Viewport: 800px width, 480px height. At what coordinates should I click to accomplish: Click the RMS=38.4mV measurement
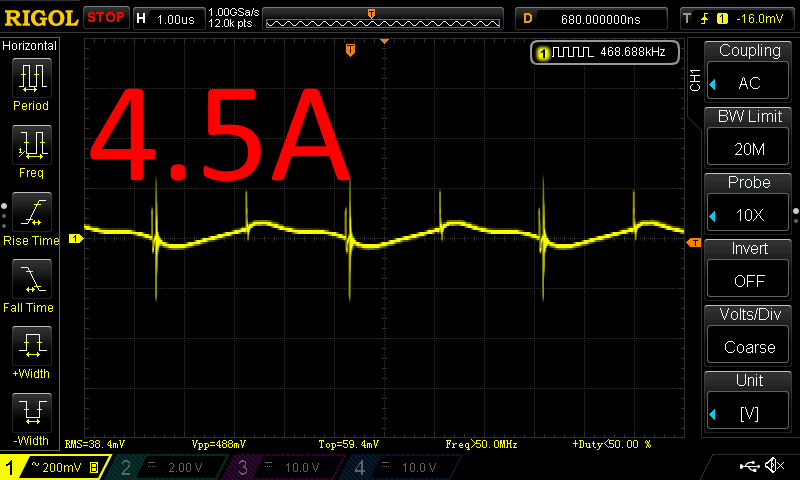(95, 444)
